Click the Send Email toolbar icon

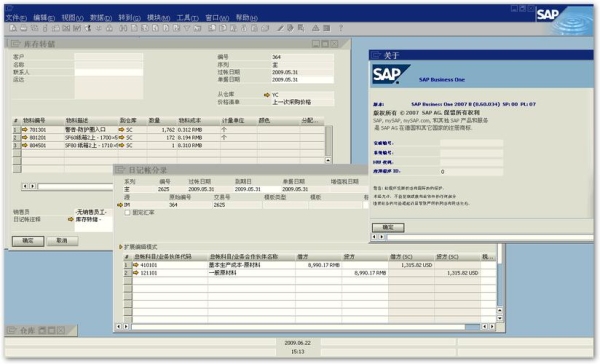tap(34, 28)
